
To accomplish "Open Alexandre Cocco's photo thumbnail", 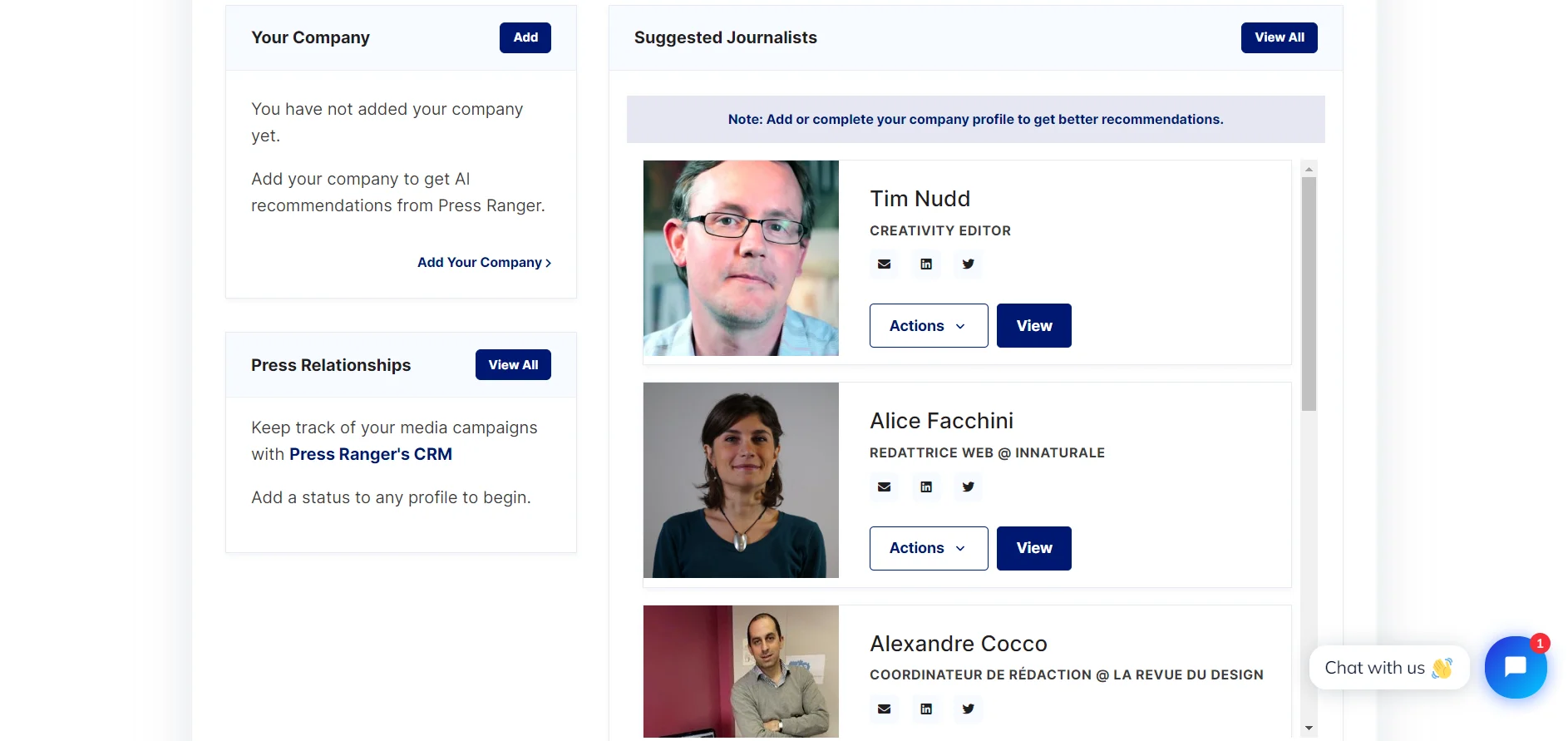I will click(741, 671).
